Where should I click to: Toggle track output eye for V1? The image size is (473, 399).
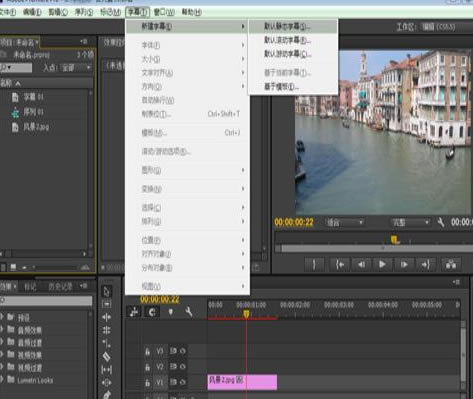click(183, 382)
